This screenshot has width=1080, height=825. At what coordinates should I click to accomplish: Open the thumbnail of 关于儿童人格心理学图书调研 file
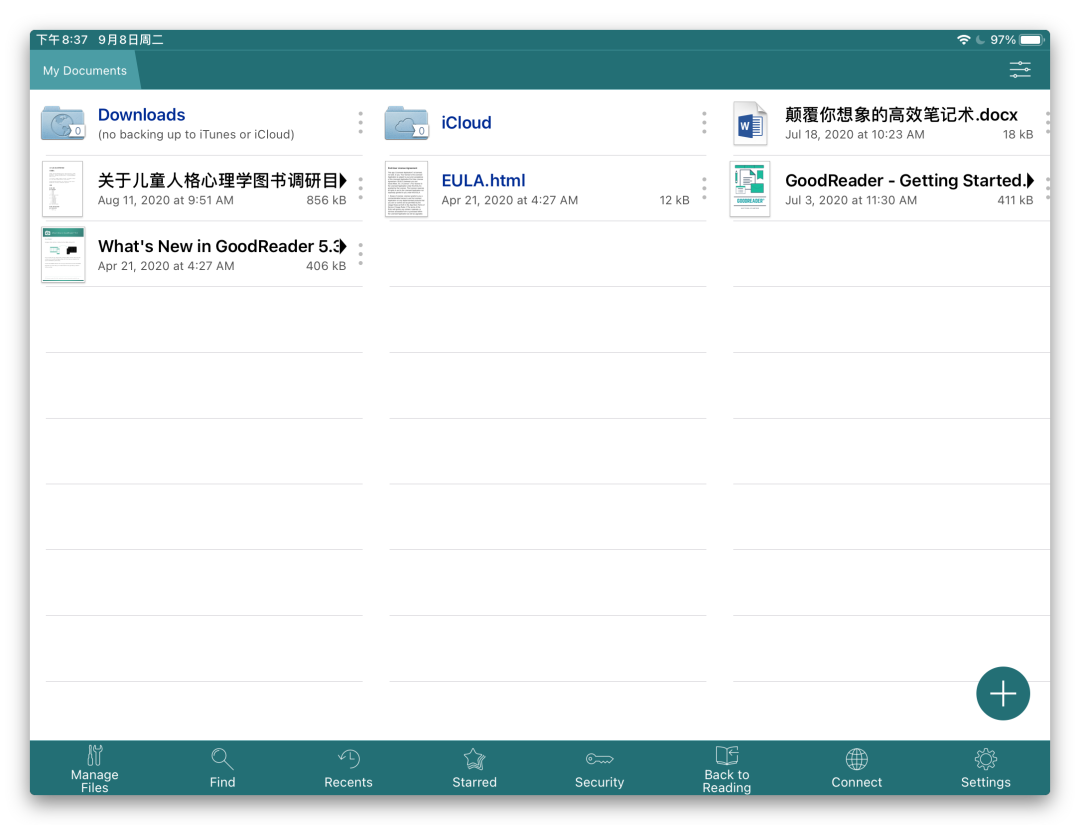(x=63, y=189)
